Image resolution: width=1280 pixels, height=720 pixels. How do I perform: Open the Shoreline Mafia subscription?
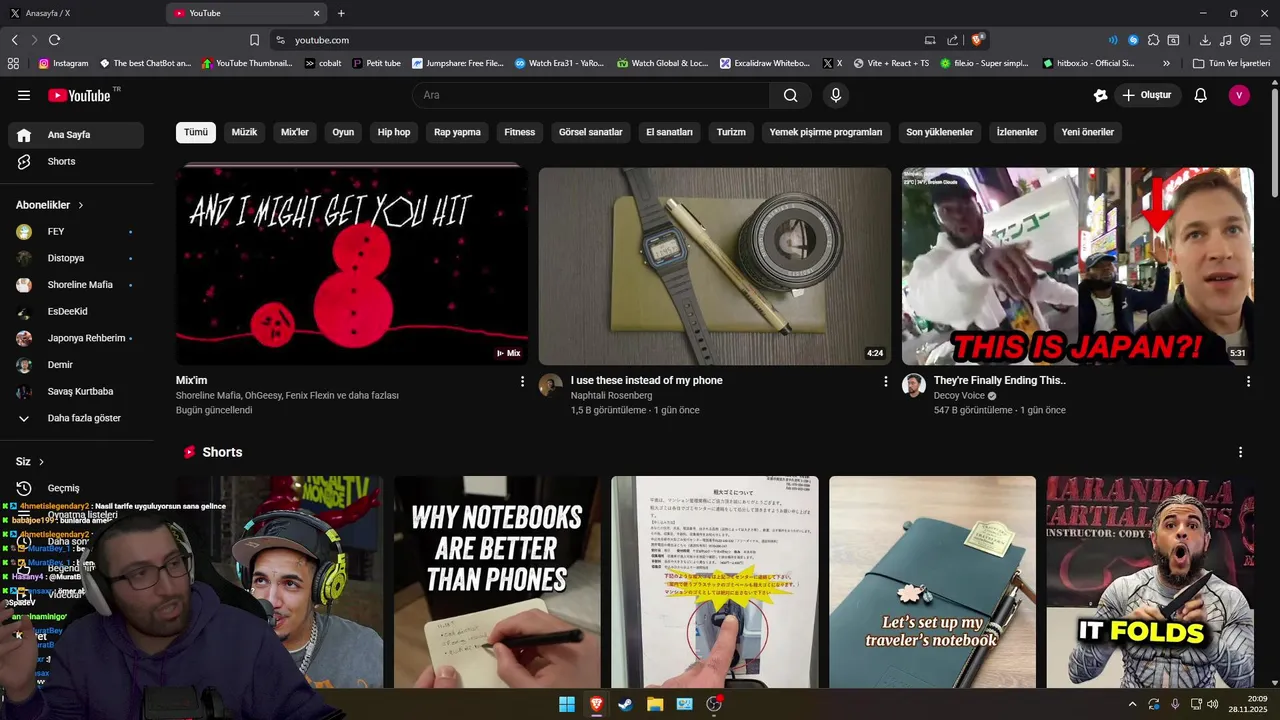point(76,285)
